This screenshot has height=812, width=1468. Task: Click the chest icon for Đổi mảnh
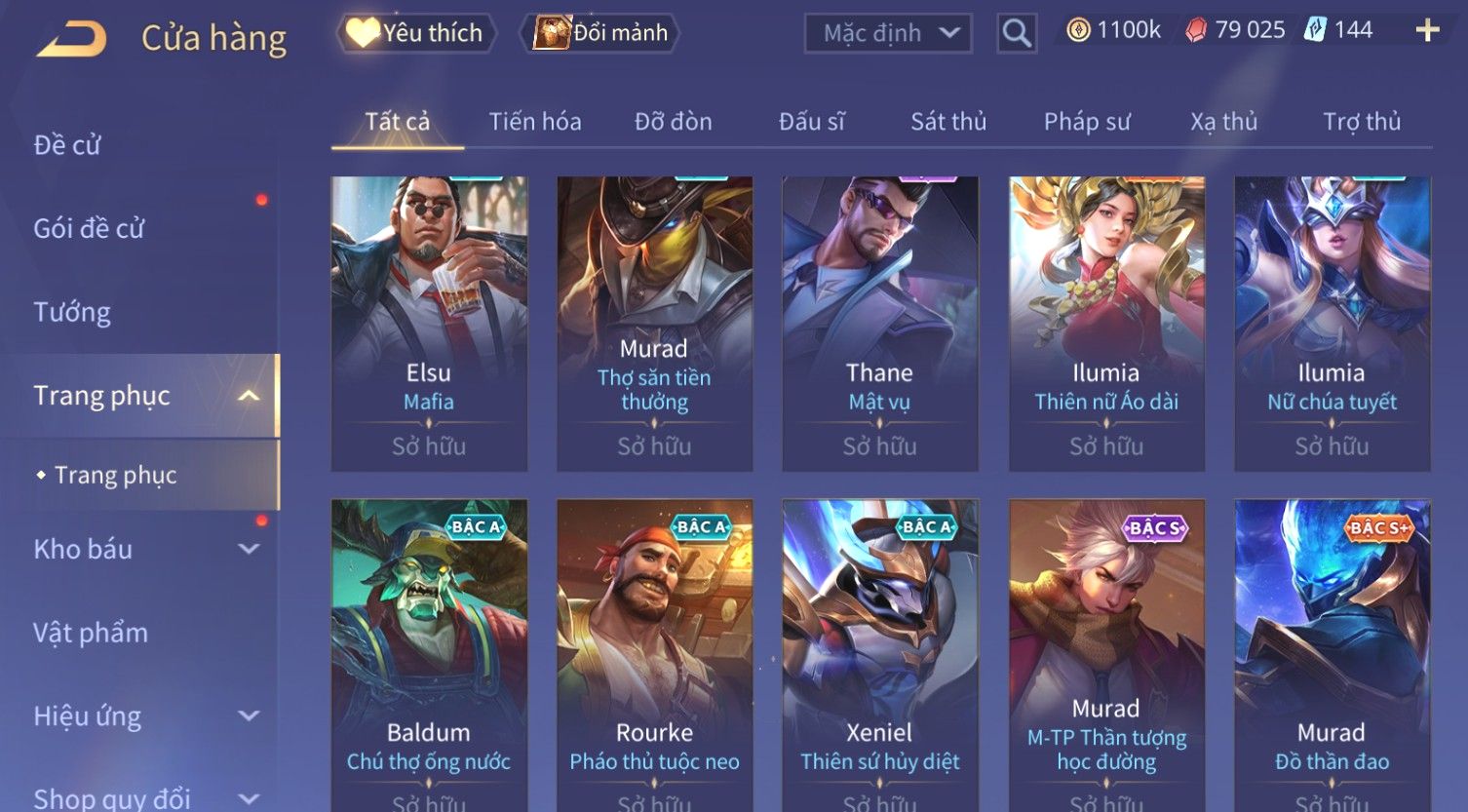[x=552, y=33]
